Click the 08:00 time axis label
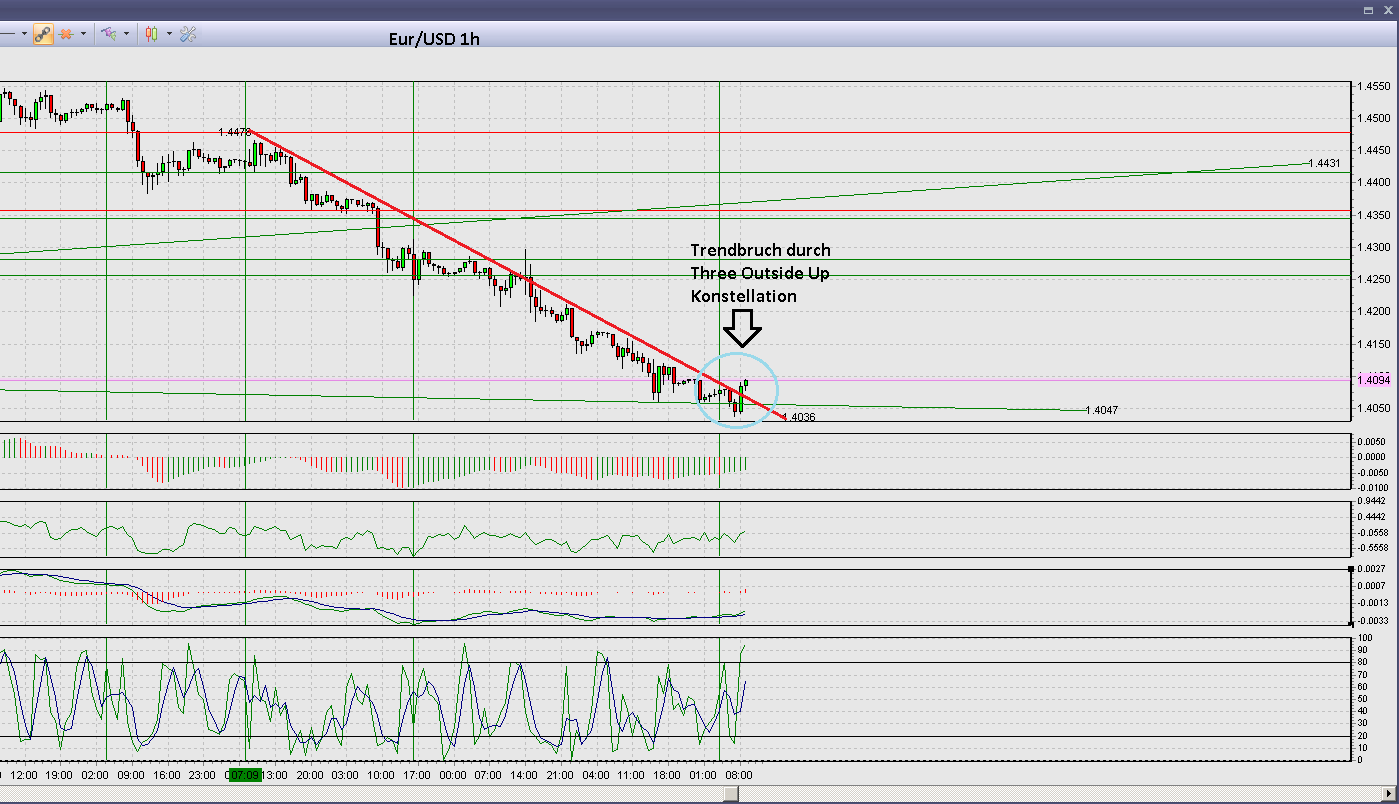 pyautogui.click(x=738, y=775)
